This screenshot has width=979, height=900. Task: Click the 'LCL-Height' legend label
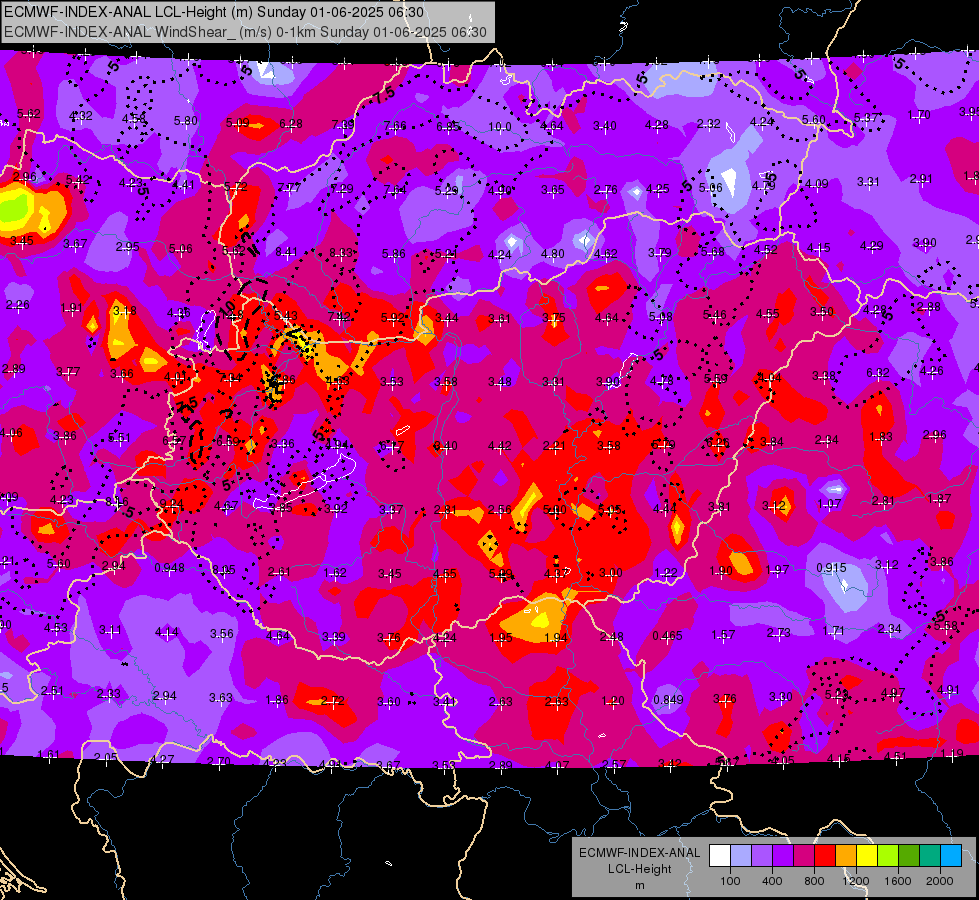tap(639, 869)
